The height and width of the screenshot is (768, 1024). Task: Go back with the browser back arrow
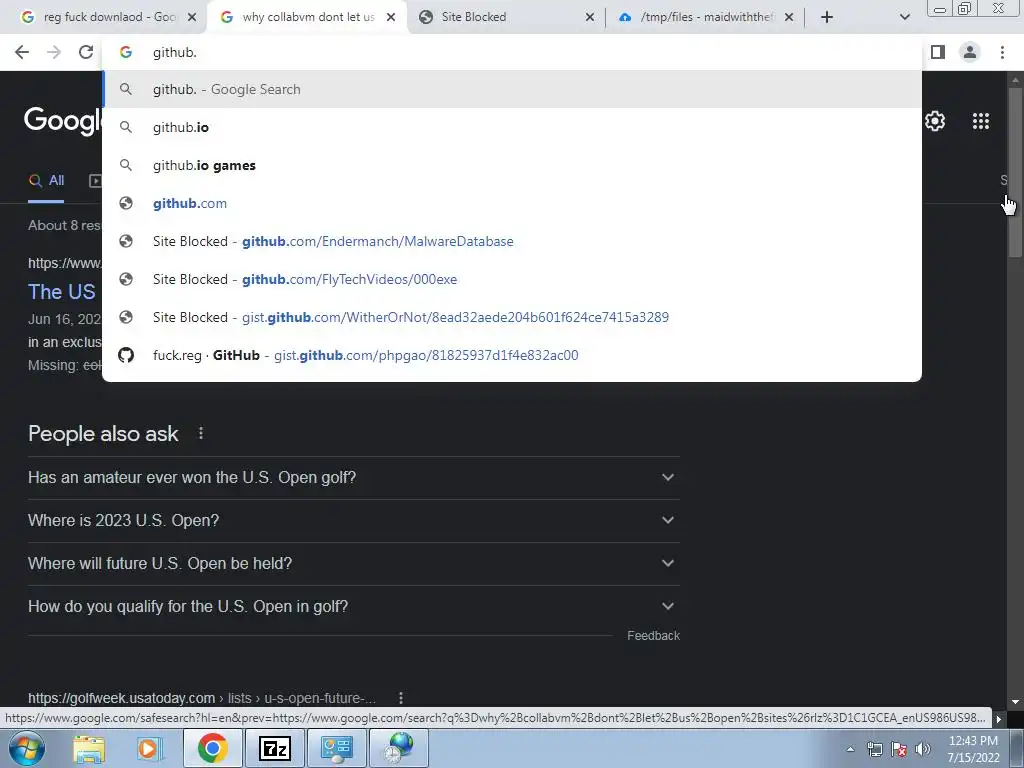[x=22, y=52]
